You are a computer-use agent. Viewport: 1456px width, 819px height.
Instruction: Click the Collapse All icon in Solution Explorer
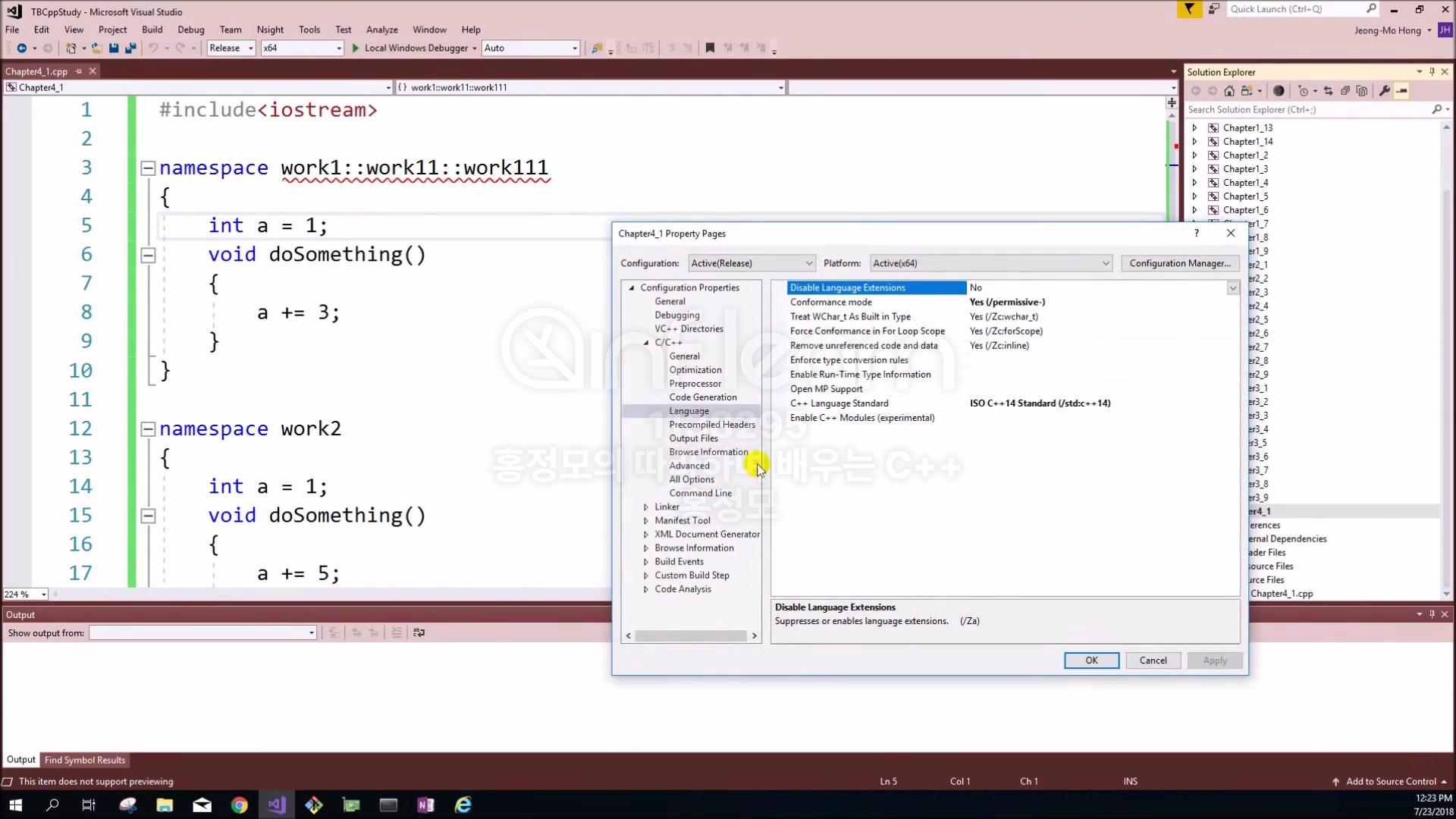click(1345, 91)
